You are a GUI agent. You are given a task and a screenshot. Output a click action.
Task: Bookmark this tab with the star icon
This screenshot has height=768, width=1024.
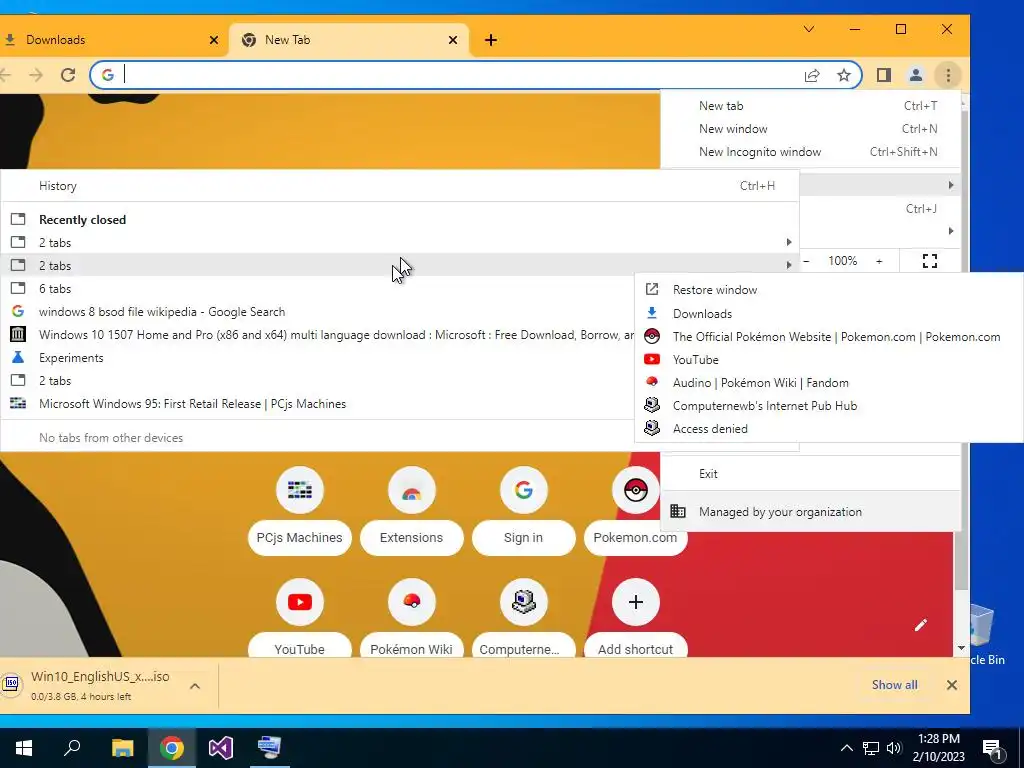(x=844, y=75)
